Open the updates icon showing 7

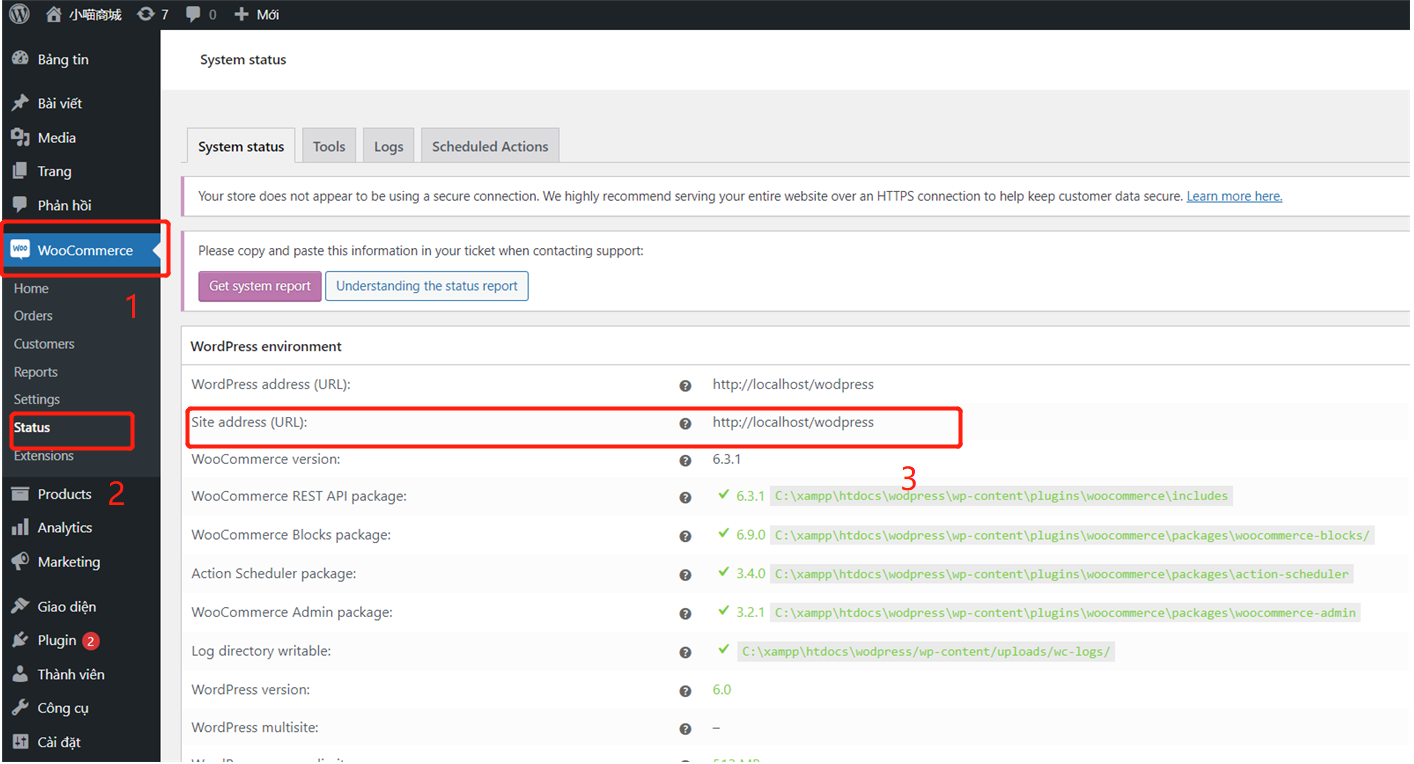145,14
